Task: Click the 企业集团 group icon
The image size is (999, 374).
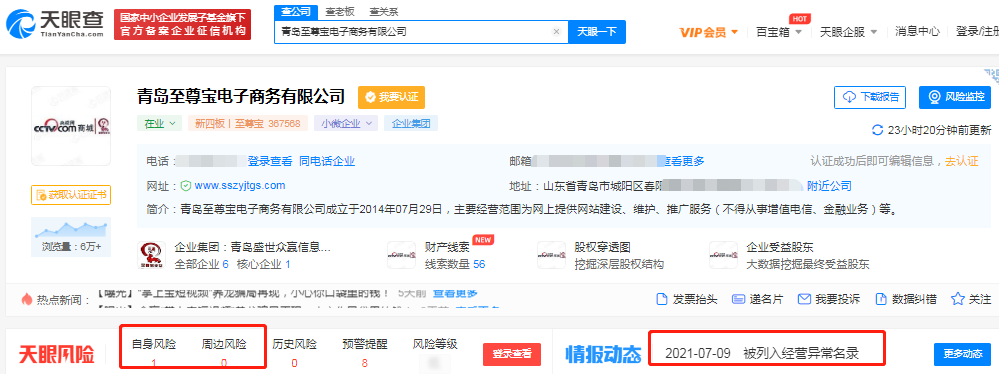Action: (x=152, y=255)
